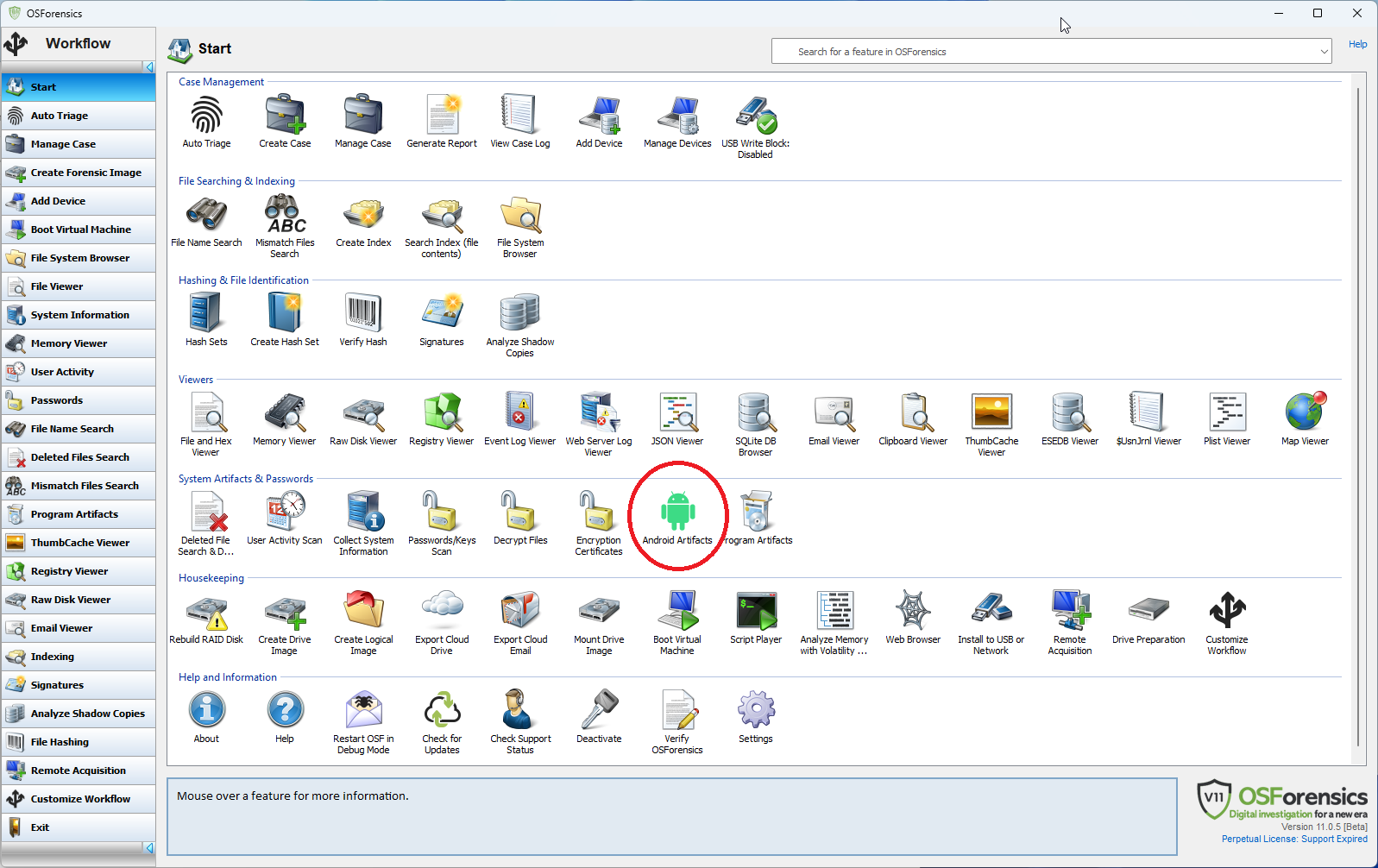Open the Web Browser spider web icon
Viewport: 1378px width, 868px height.
pos(912,612)
